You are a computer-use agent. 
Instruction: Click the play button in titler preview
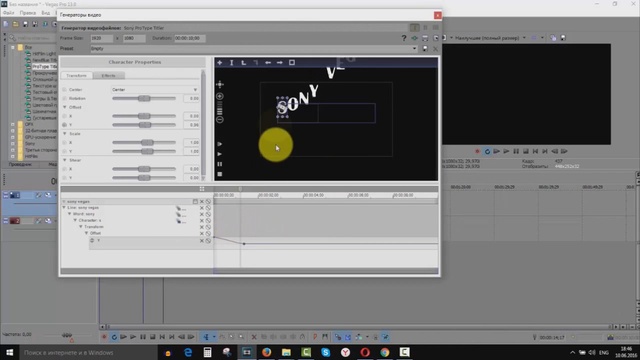pyautogui.click(x=220, y=154)
